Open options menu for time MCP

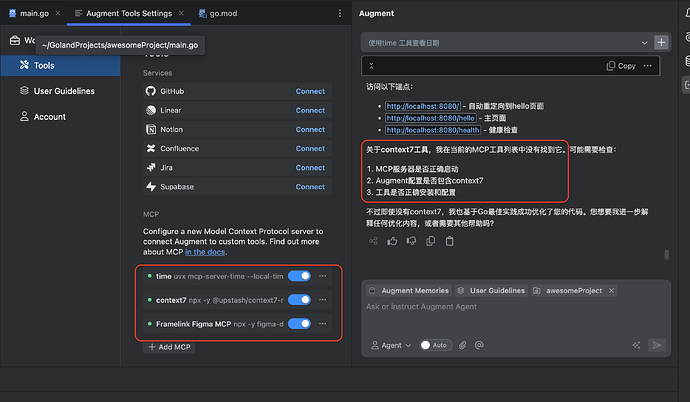click(x=323, y=276)
